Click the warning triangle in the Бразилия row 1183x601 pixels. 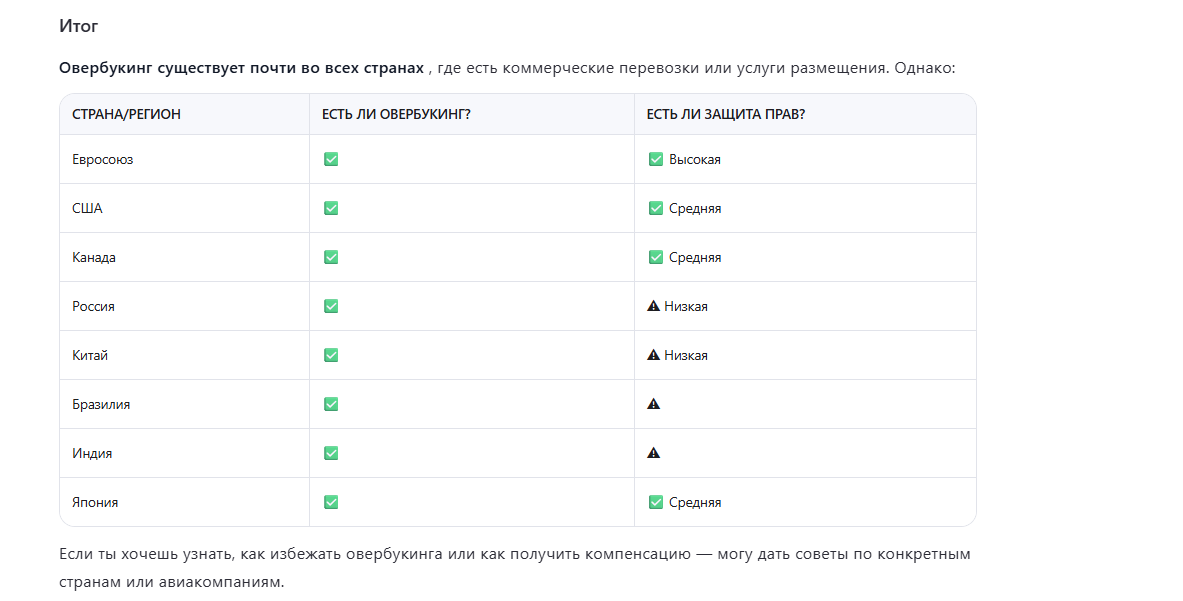click(654, 404)
